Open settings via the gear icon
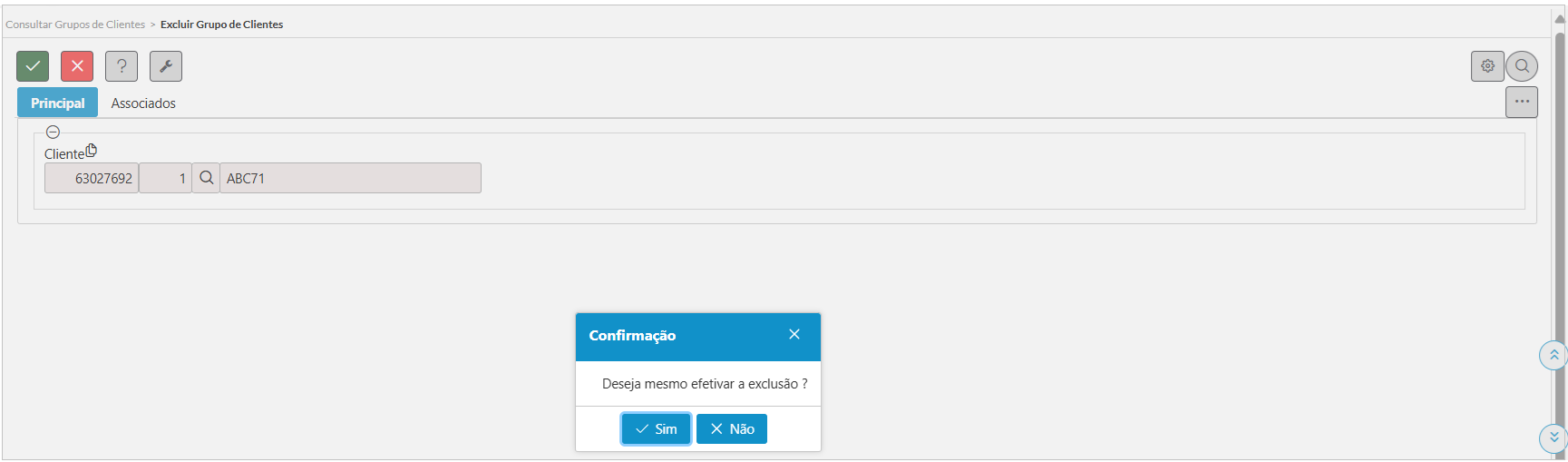 (1487, 66)
